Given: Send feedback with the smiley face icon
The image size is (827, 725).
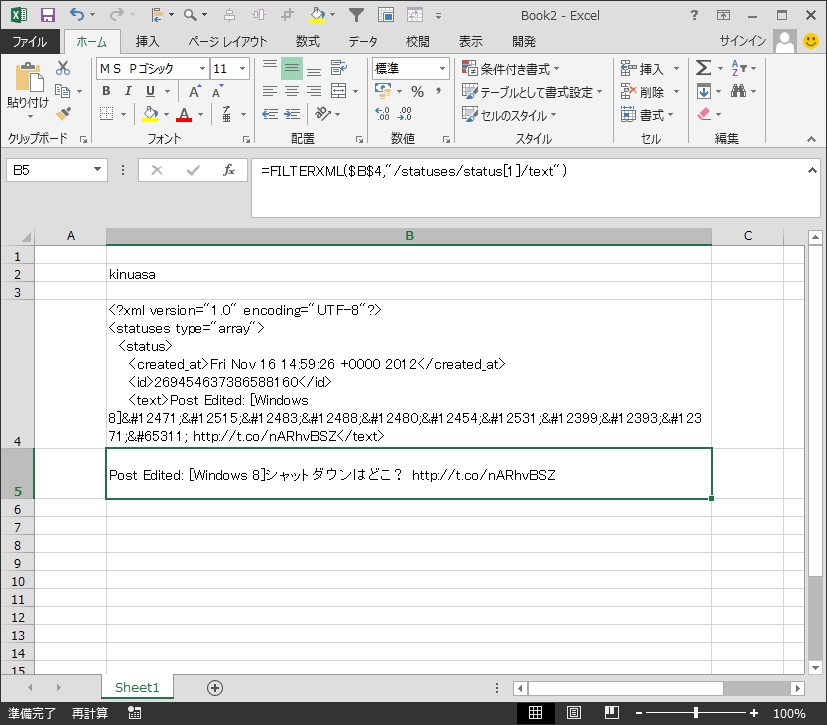Looking at the screenshot, I should [x=811, y=41].
